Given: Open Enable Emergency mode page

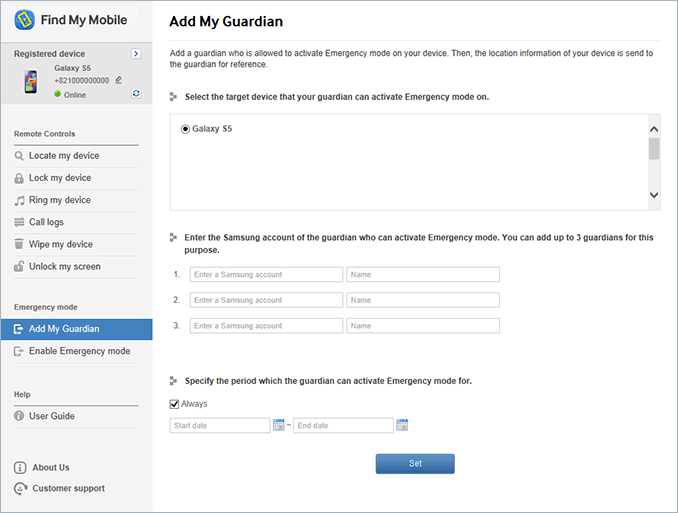Looking at the screenshot, I should click(x=79, y=351).
